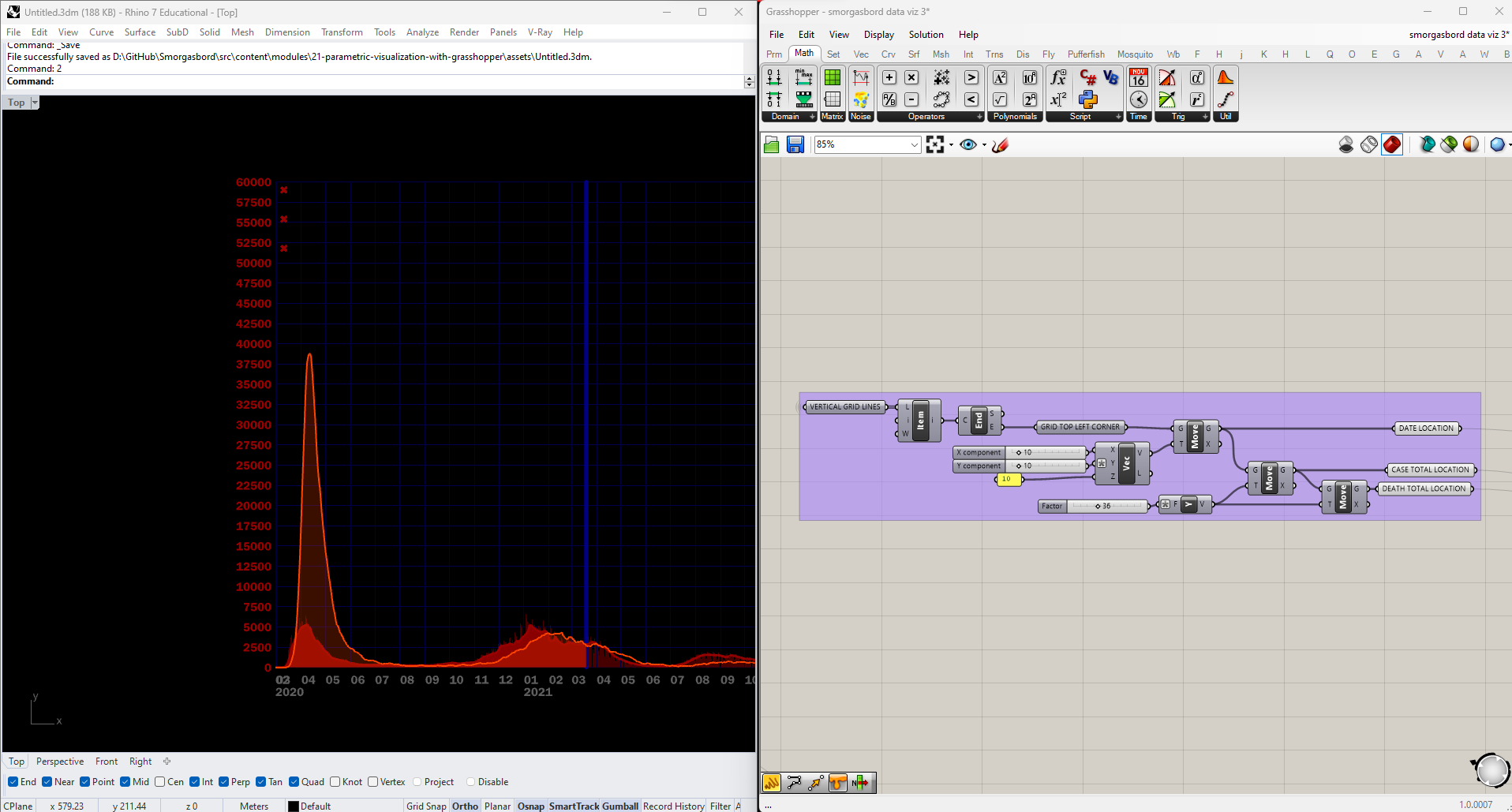Click the C# script component icon
The image size is (1512, 812).
pos(1088,77)
